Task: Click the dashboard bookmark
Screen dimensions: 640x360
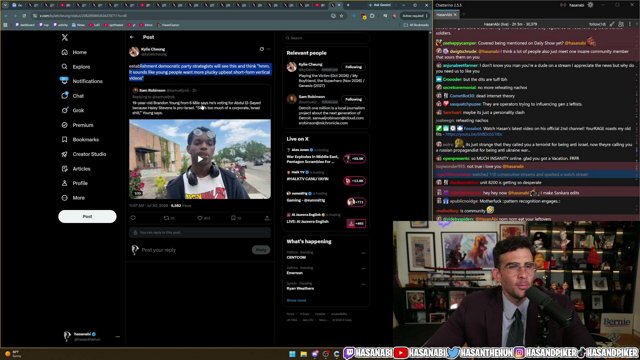Action: click(x=25, y=25)
